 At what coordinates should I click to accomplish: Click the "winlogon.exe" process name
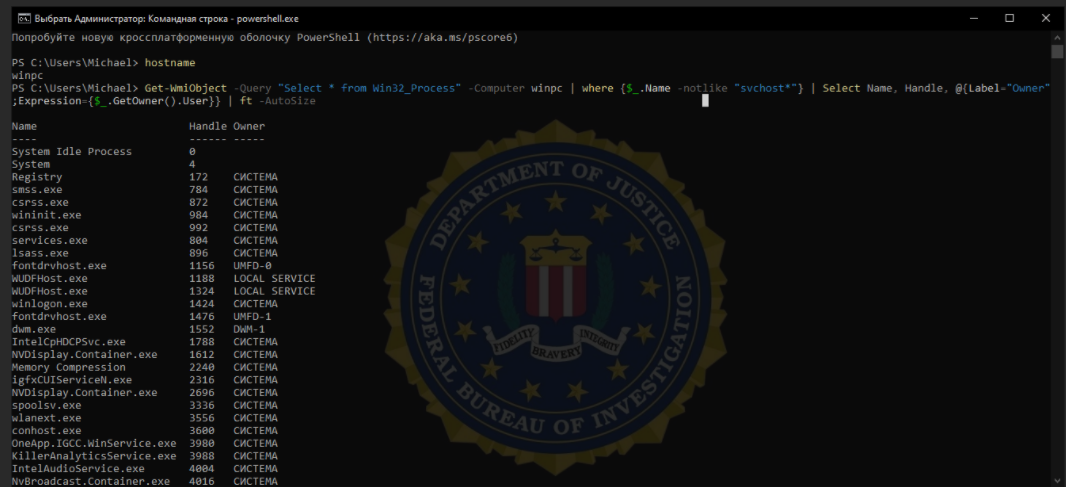(x=50, y=304)
